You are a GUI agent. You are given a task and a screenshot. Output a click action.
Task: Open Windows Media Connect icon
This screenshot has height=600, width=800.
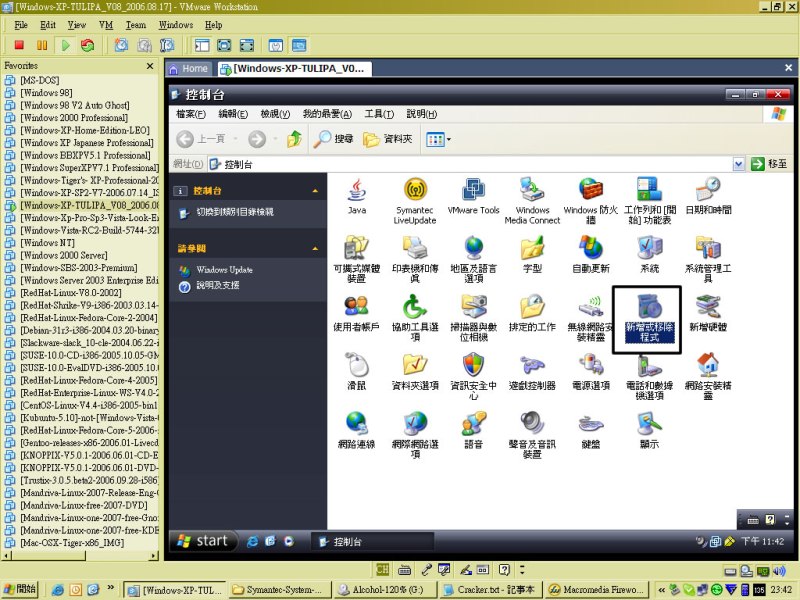532,190
